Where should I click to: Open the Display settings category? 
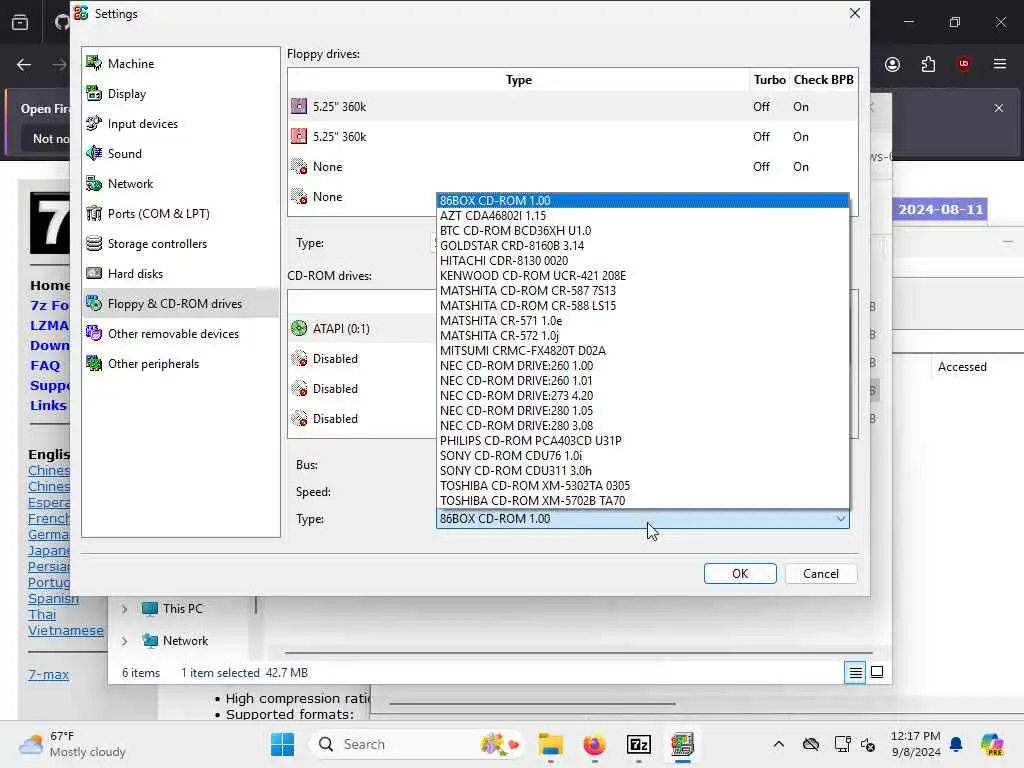coord(181,93)
